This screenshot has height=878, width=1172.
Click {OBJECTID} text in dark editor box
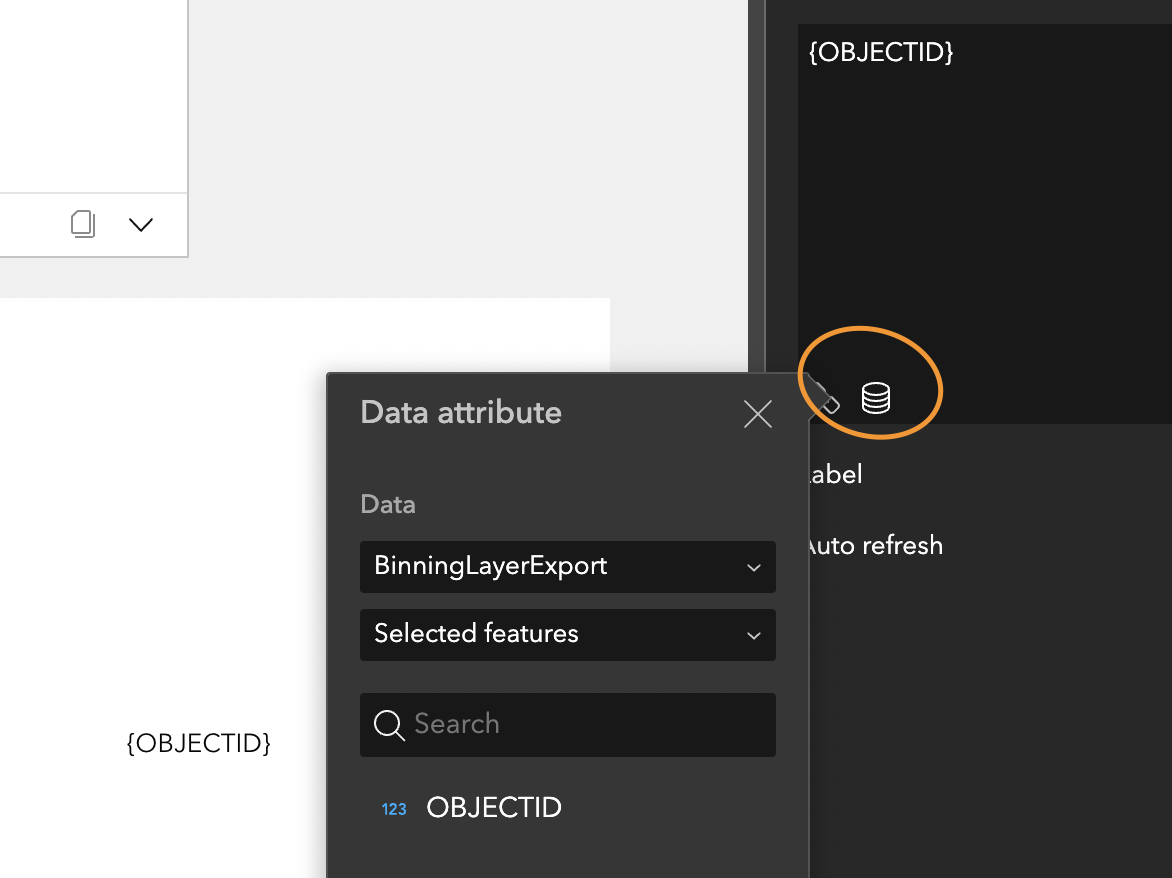[x=881, y=52]
